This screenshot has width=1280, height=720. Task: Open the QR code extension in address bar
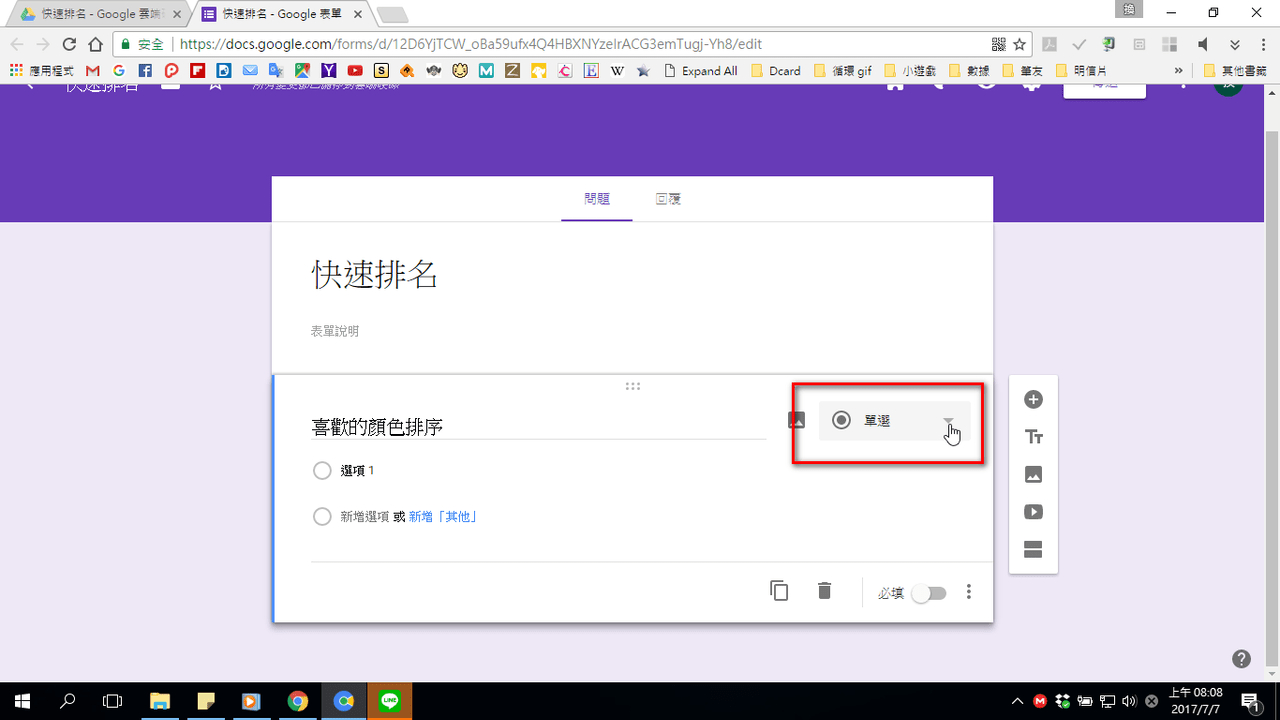click(x=998, y=44)
